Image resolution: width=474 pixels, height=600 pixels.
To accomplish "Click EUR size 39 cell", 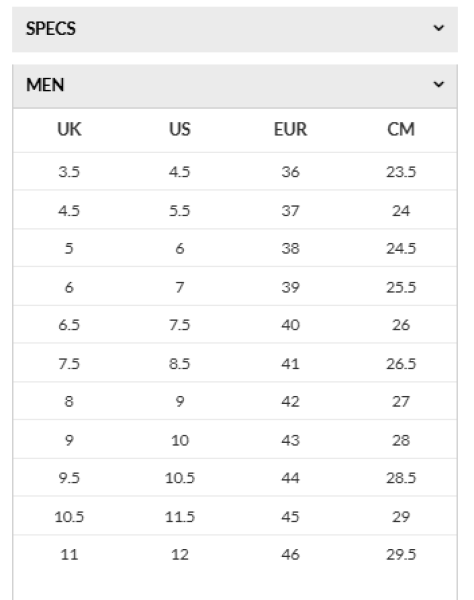I will click(290, 287).
